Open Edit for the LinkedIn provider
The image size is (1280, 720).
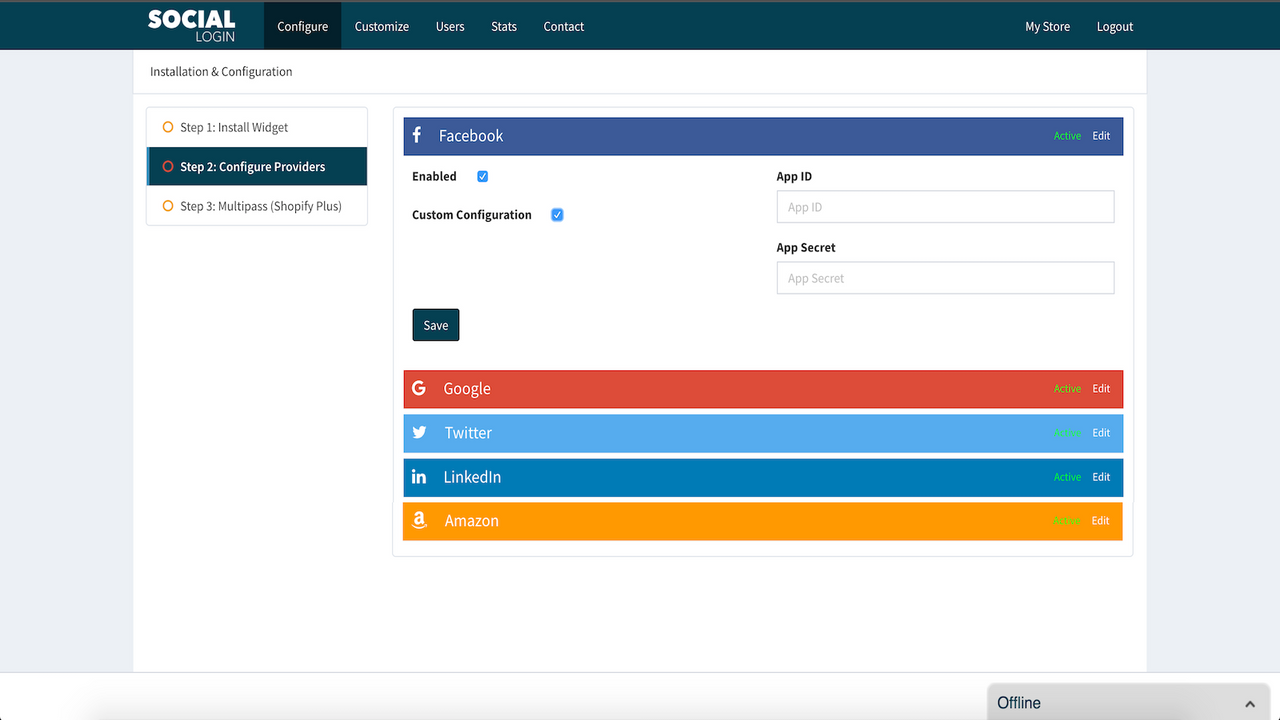[1100, 477]
